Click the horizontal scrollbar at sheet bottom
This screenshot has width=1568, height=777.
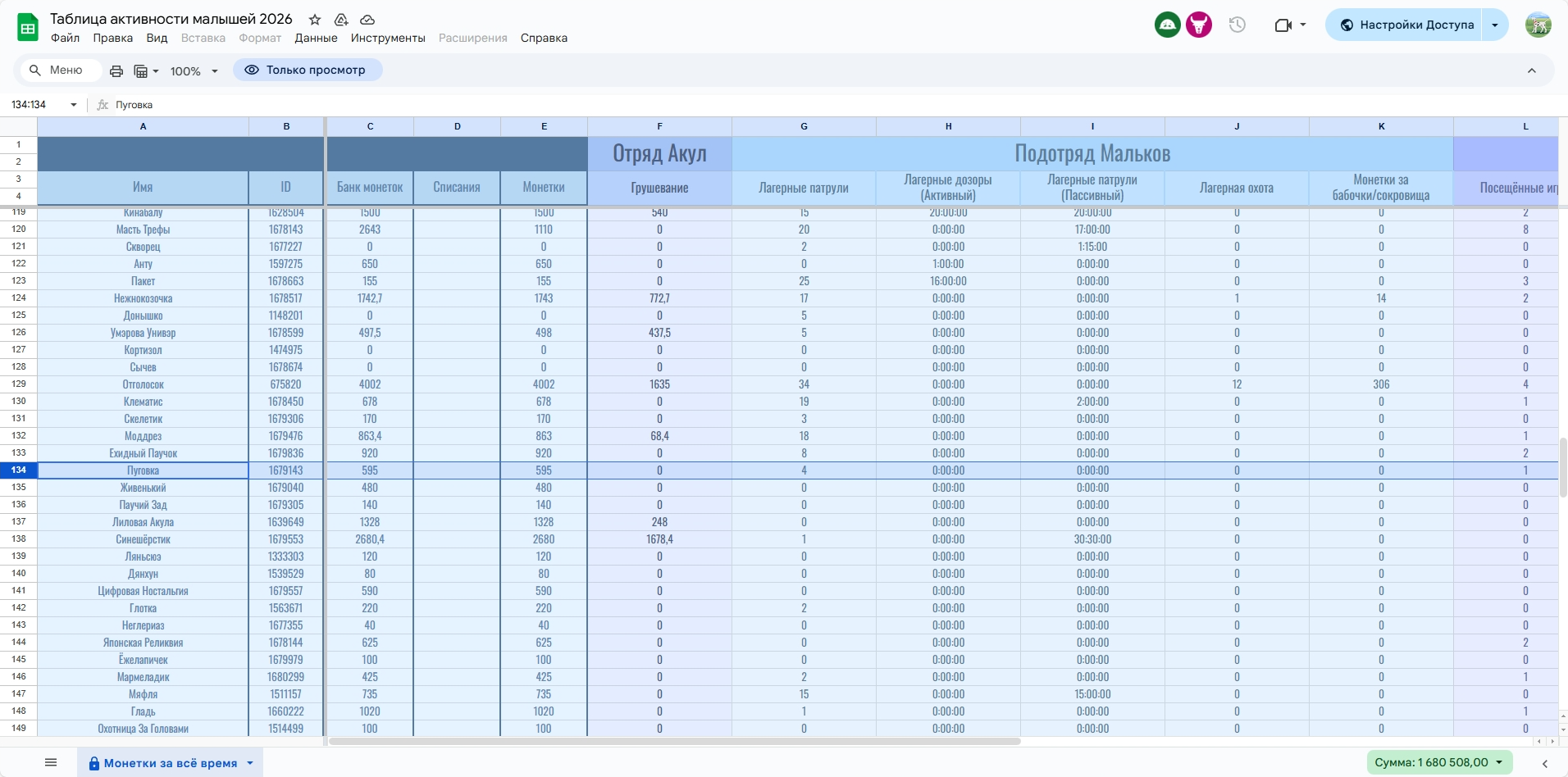point(674,742)
